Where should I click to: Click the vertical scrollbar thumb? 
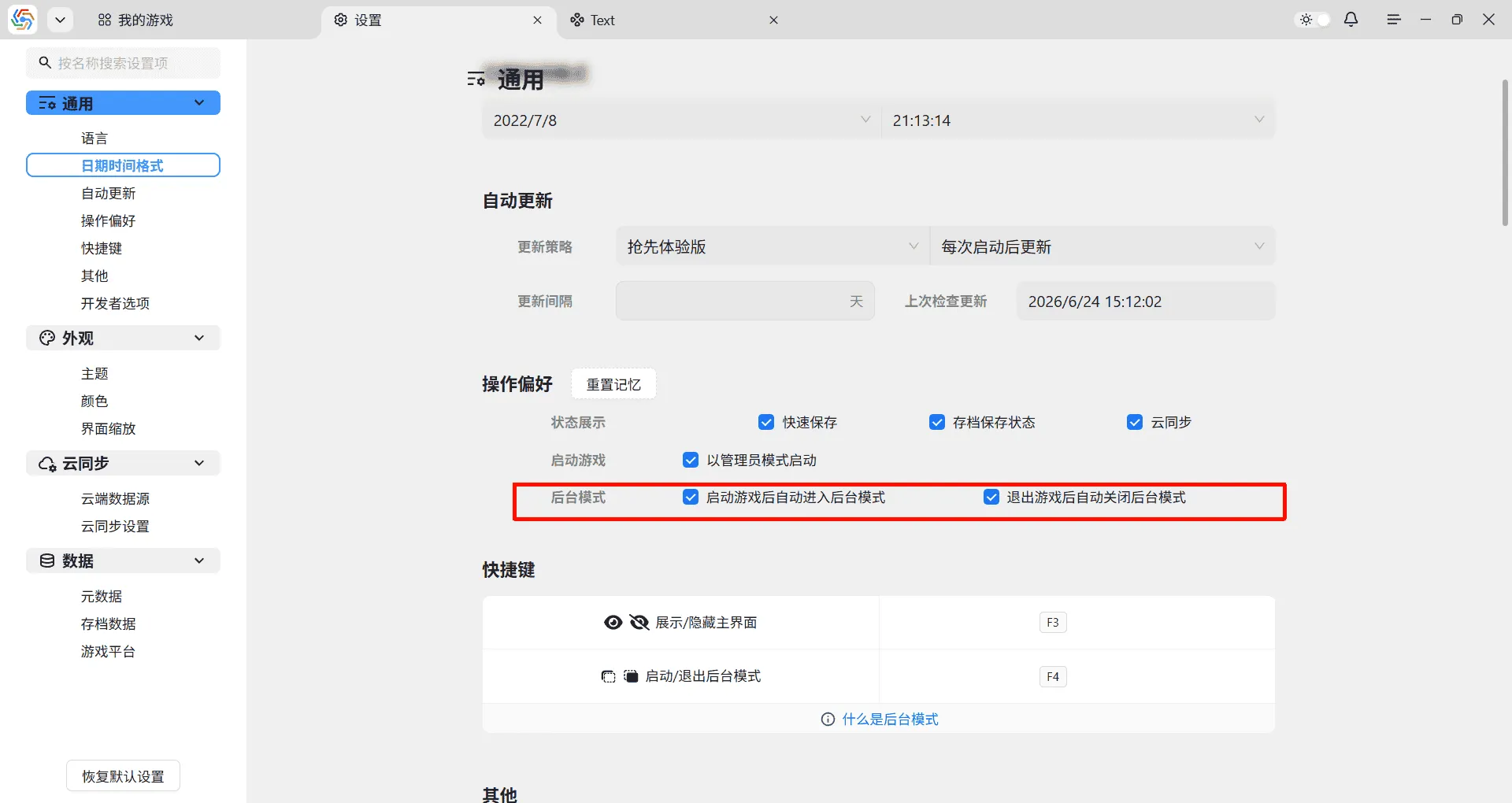[x=1505, y=152]
